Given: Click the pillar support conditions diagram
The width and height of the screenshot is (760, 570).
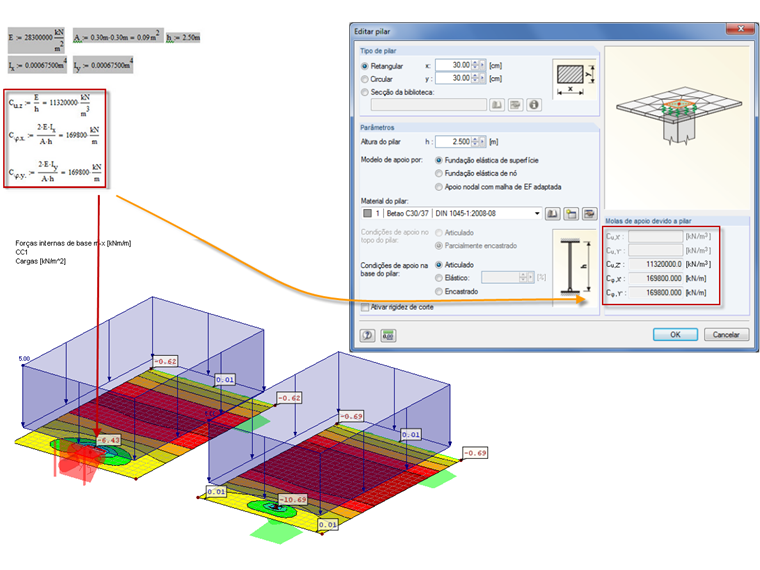Looking at the screenshot, I should coord(575,268).
